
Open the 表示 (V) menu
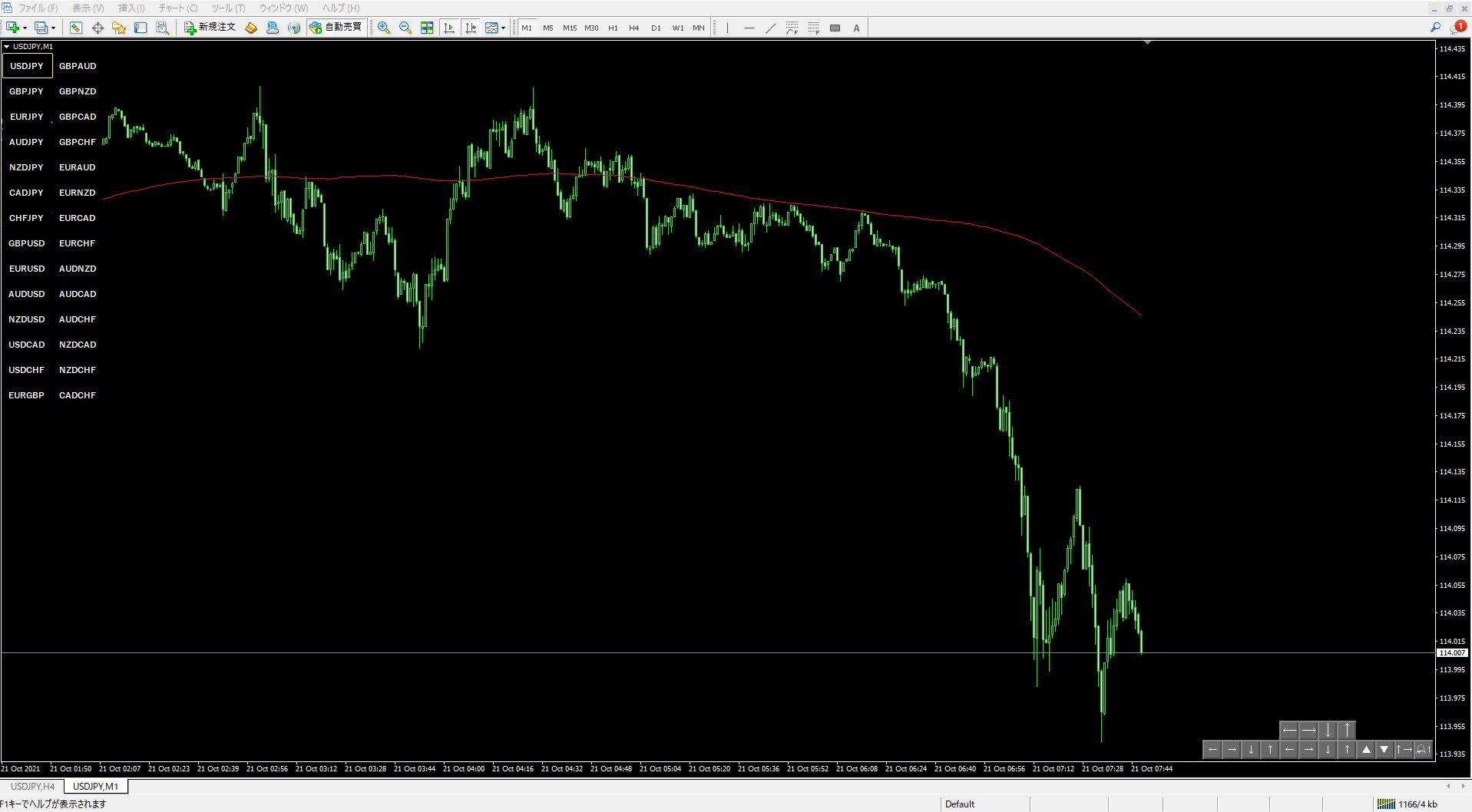(x=88, y=8)
